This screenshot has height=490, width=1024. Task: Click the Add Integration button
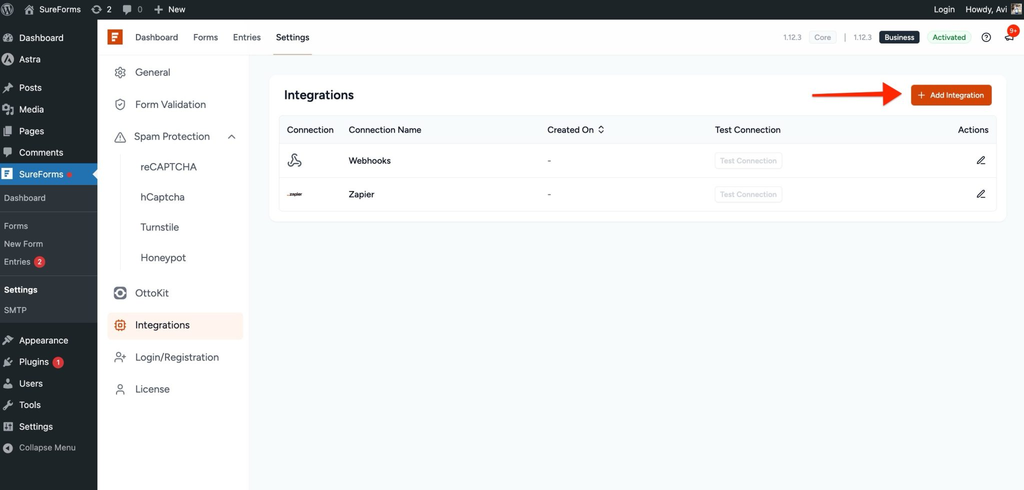tap(951, 95)
